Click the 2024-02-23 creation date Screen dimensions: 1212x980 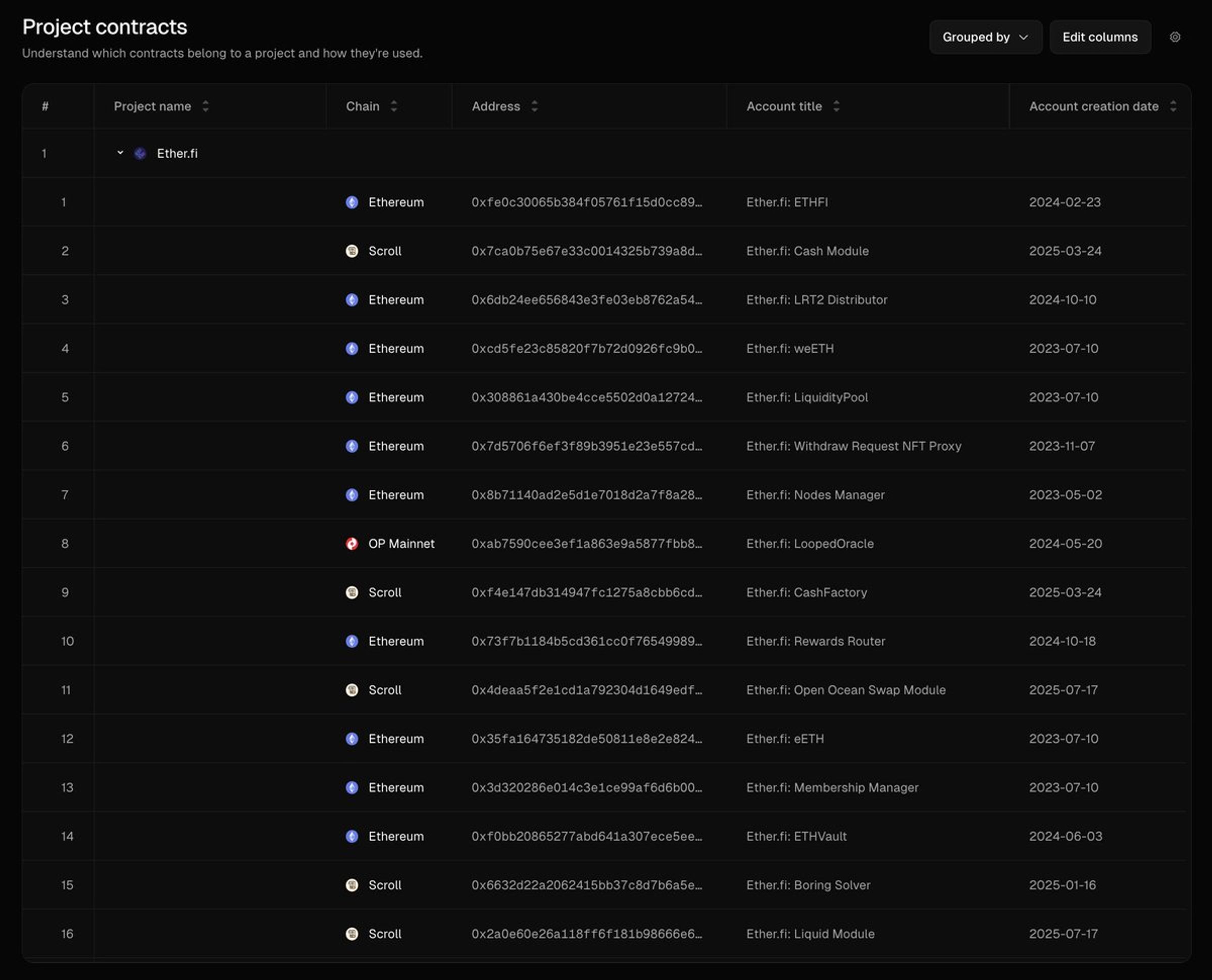point(1065,202)
